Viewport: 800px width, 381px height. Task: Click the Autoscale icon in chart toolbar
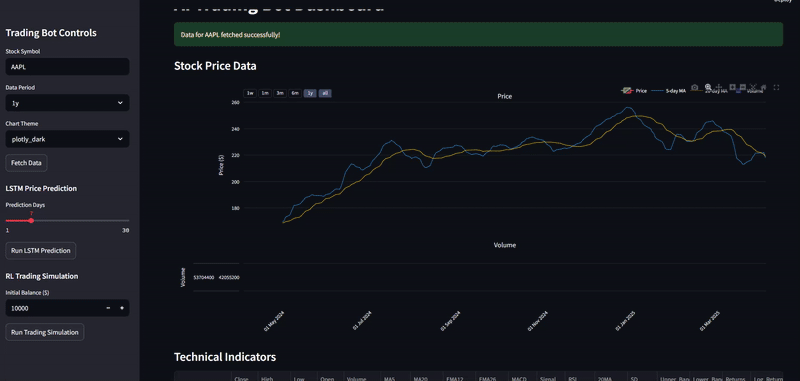tap(753, 87)
